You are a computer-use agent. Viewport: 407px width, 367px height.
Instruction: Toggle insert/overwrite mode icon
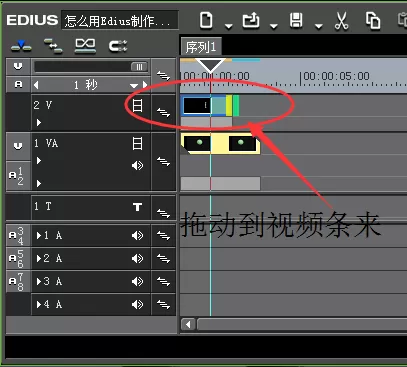[x=21, y=46]
